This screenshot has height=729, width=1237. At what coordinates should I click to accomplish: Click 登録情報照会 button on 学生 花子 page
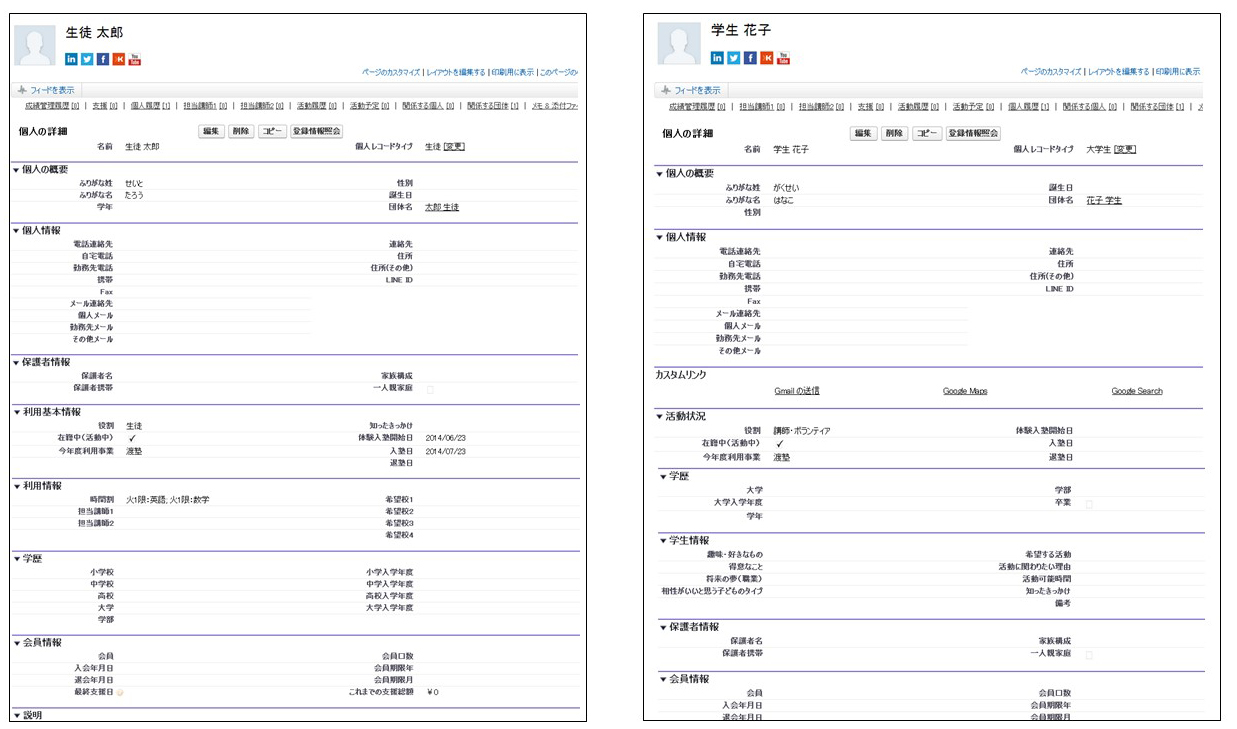[972, 133]
